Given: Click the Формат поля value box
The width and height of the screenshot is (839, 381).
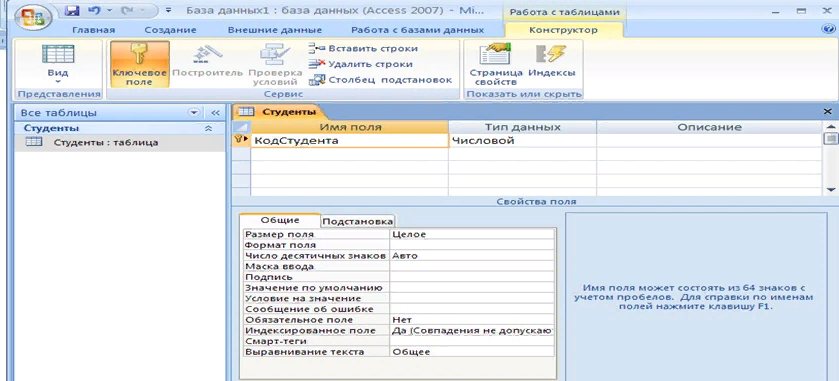Looking at the screenshot, I should point(472,245).
